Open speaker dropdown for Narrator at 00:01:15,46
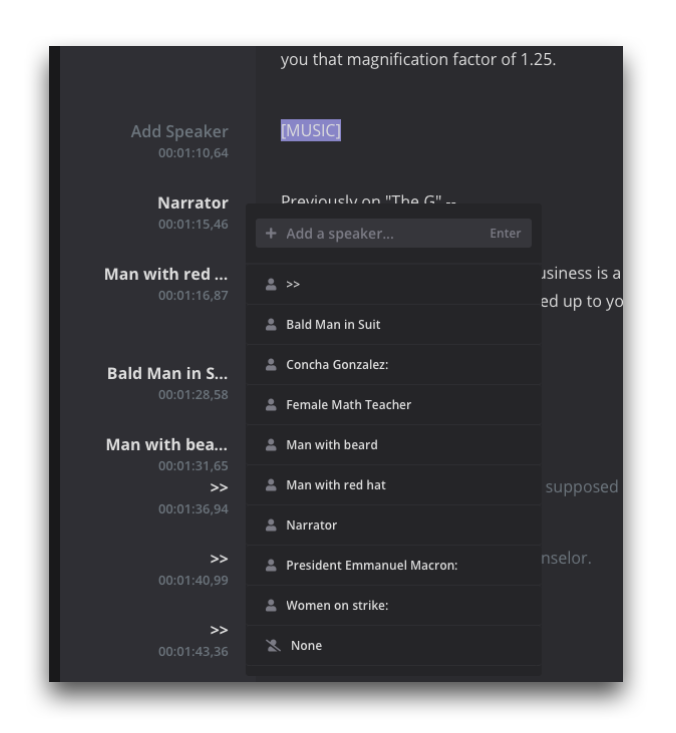This screenshot has height=733, width=676. [x=193, y=203]
